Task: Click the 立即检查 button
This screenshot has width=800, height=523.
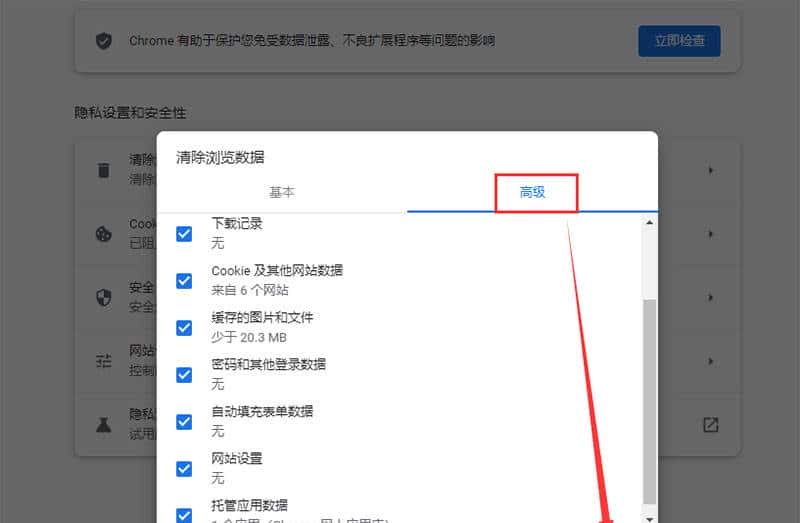Action: (679, 41)
